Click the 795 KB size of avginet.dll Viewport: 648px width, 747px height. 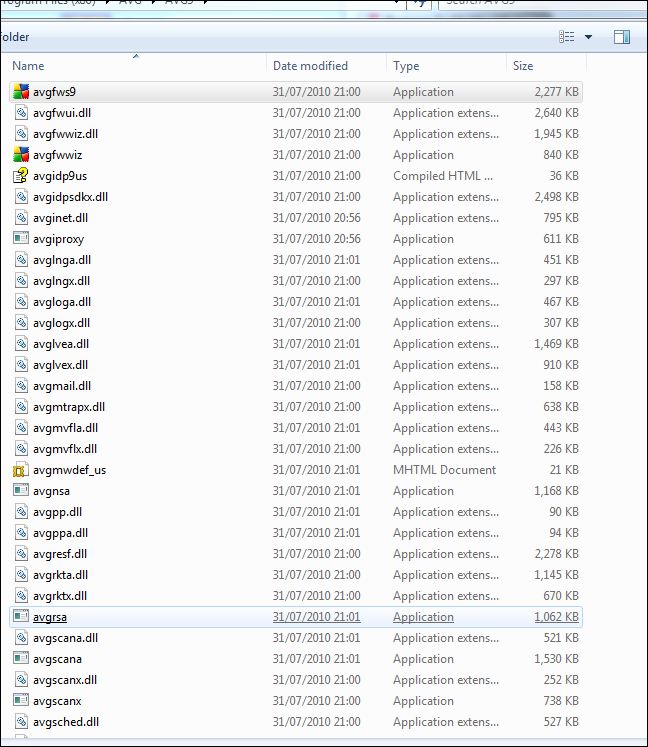[561, 218]
